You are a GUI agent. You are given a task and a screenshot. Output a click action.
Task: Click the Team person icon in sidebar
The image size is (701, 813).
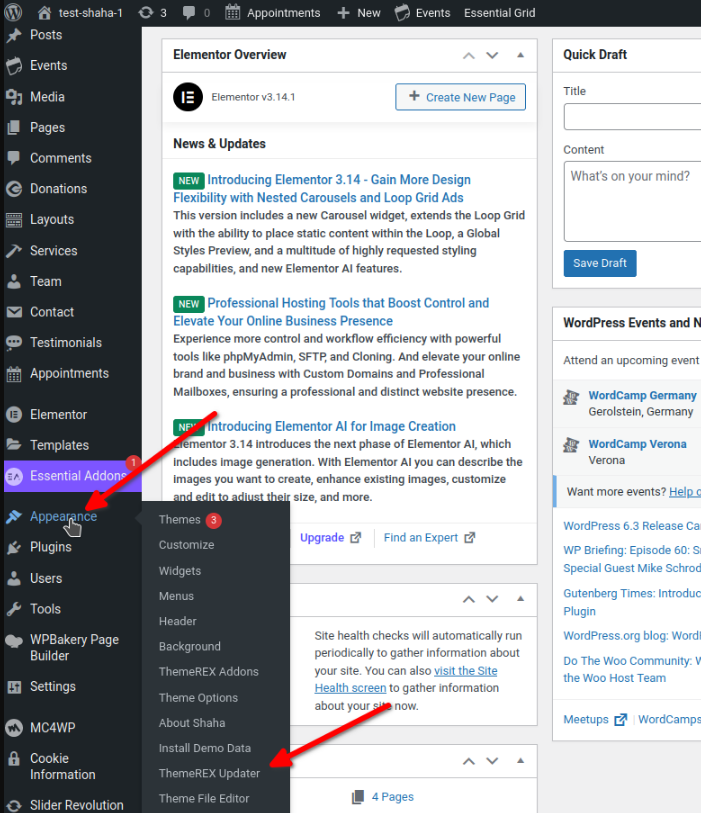(x=14, y=281)
